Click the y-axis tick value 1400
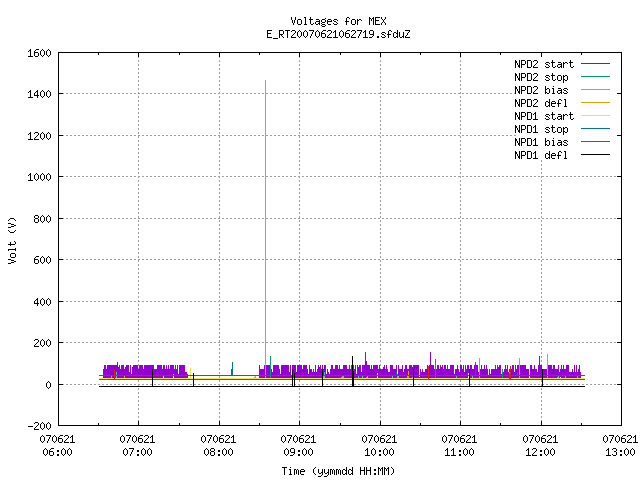Image resolution: width=640 pixels, height=480 pixels. click(x=39, y=94)
